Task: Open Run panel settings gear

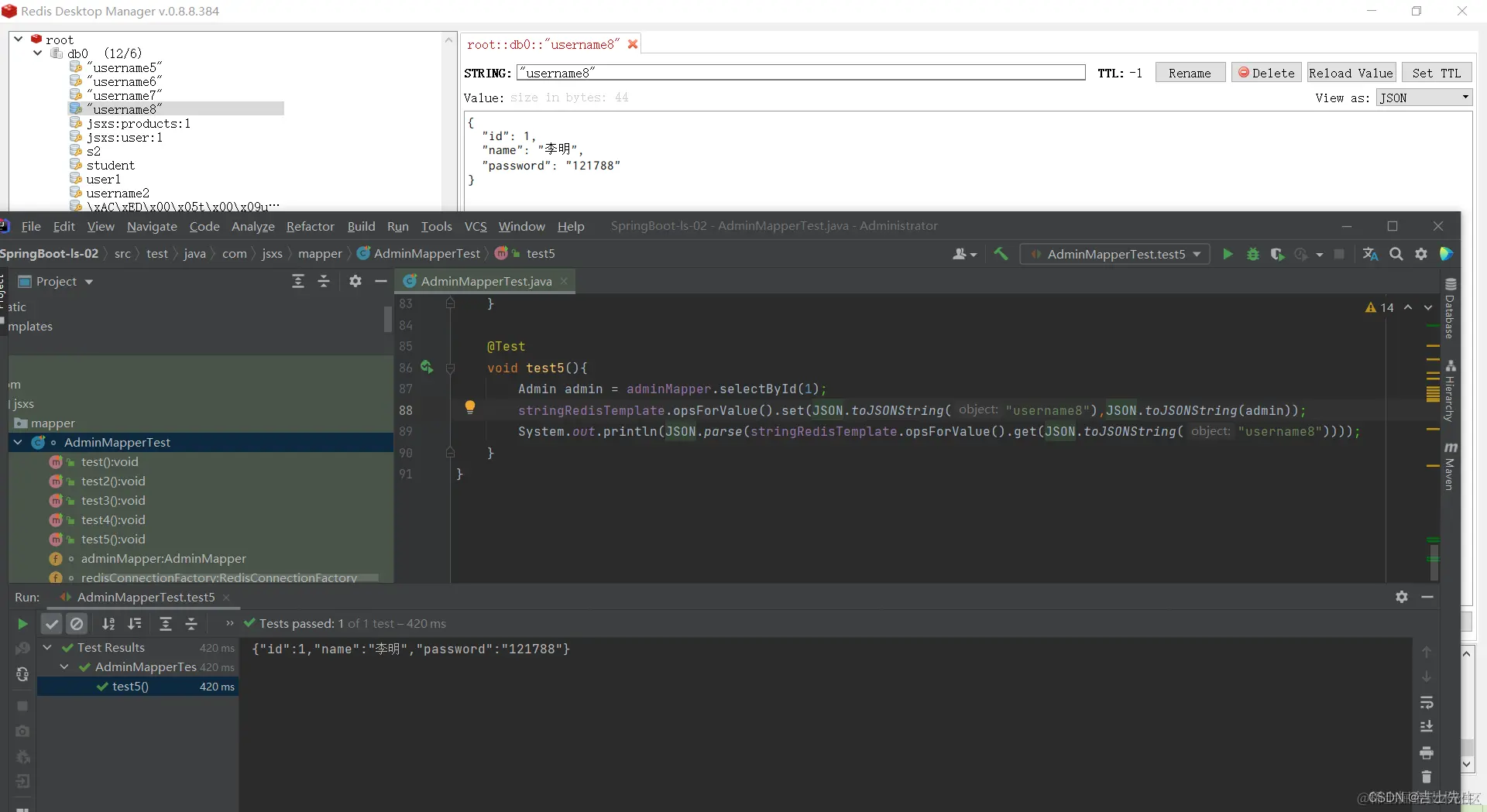Action: pos(1402,597)
